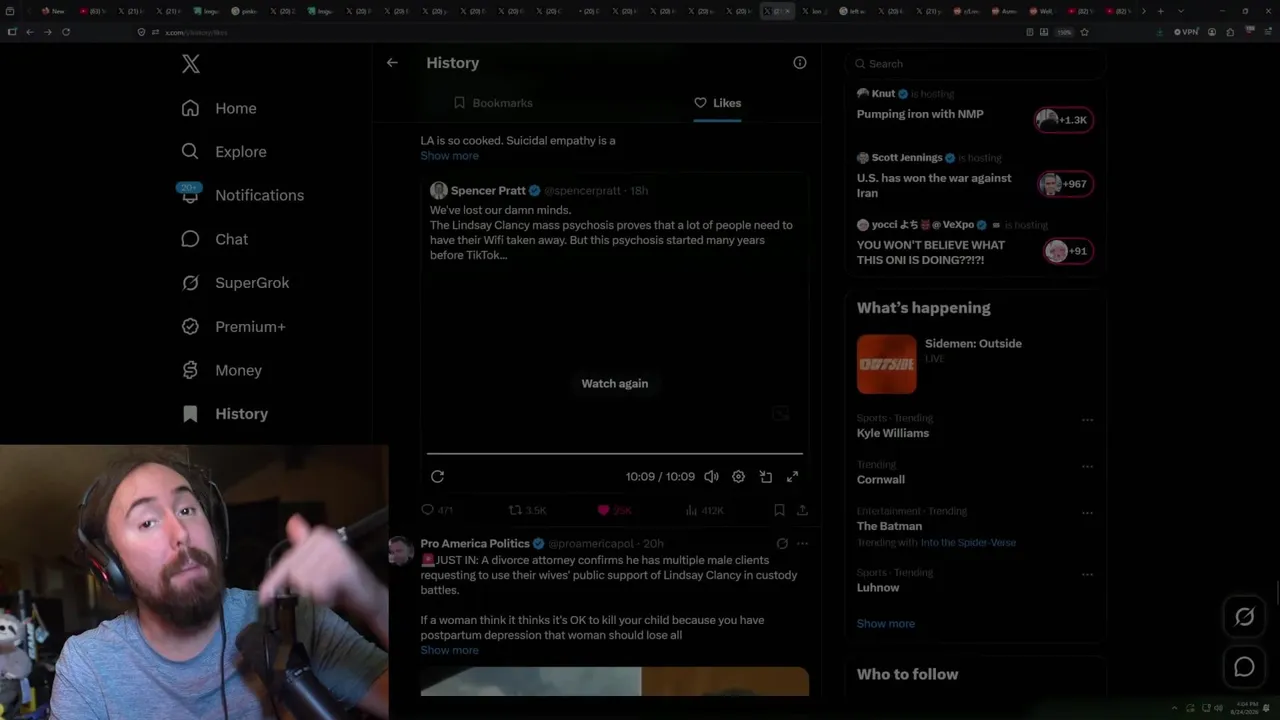
Task: Open Notifications in the sidebar
Action: [243, 195]
